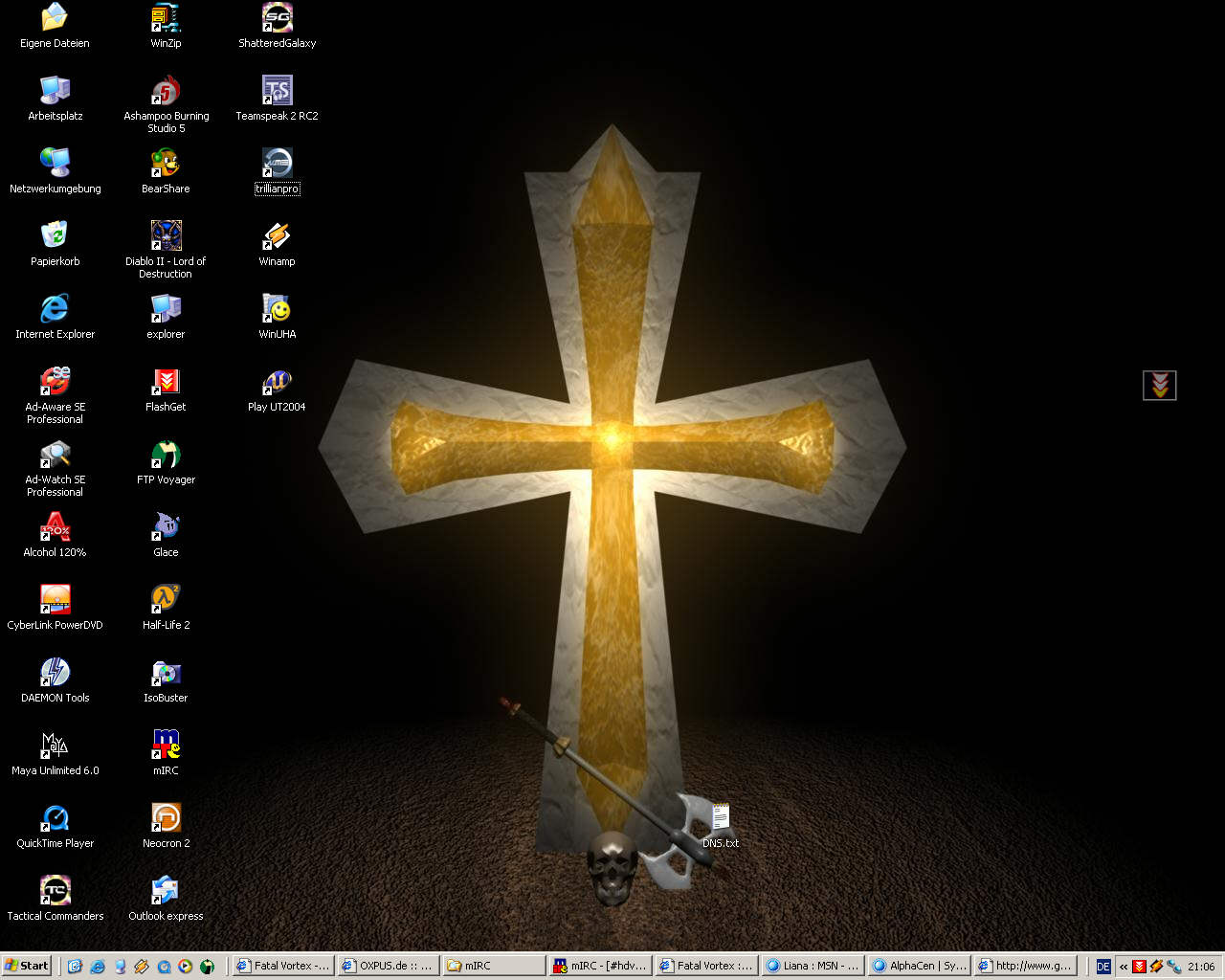
Task: Select the DNS.txt file on the desktop
Action: click(720, 820)
